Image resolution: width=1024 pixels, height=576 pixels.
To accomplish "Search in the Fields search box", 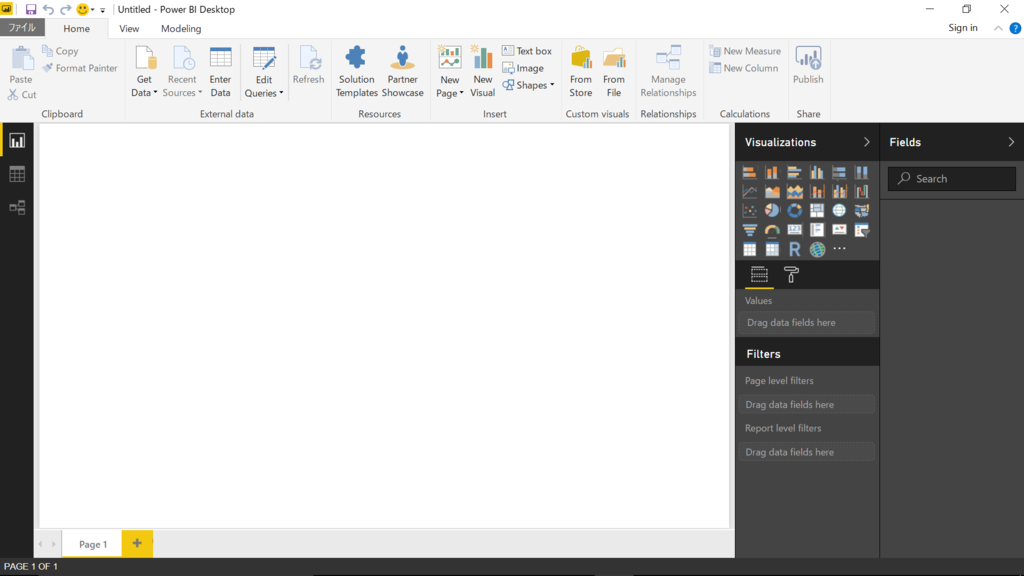I will click(952, 178).
